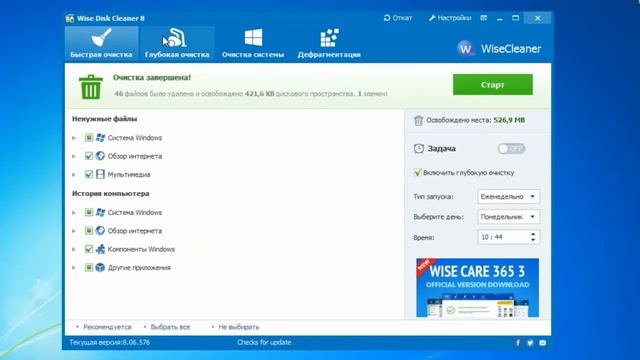The width and height of the screenshot is (640, 360).
Task: Click Текущая версия:8.06.576 text
Action: coord(109,342)
